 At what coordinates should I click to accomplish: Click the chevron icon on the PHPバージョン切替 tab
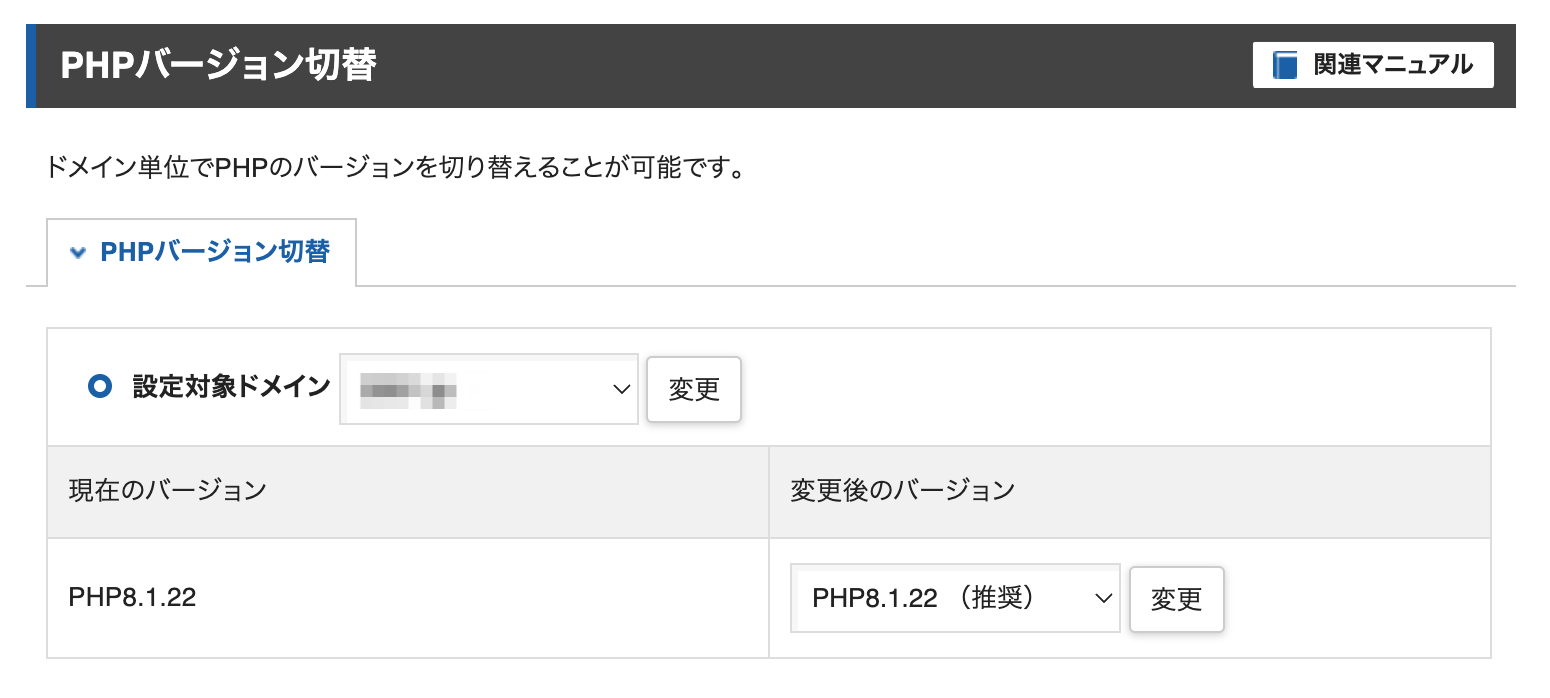(x=78, y=252)
